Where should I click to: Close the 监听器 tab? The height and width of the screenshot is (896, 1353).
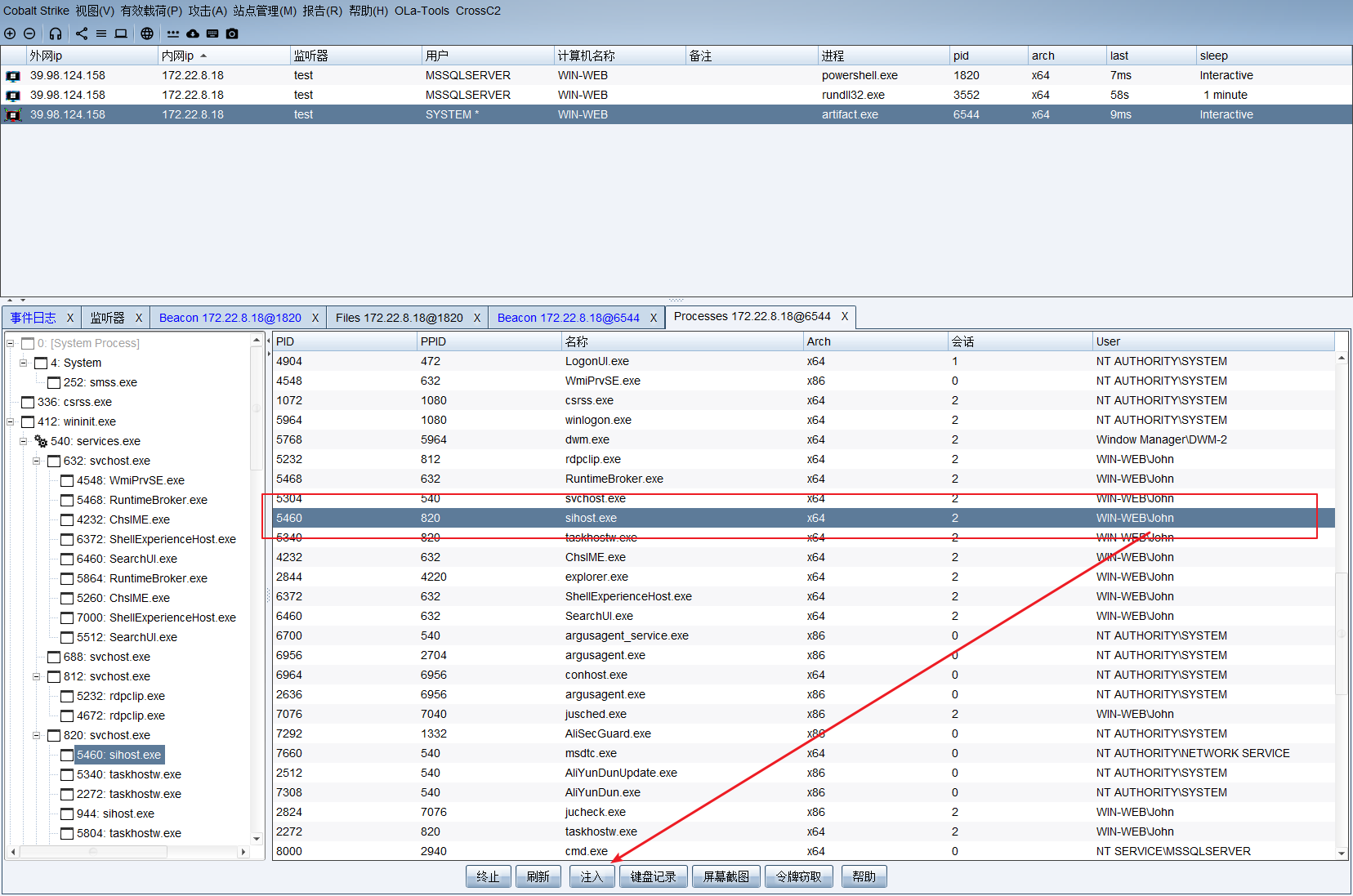tap(139, 318)
